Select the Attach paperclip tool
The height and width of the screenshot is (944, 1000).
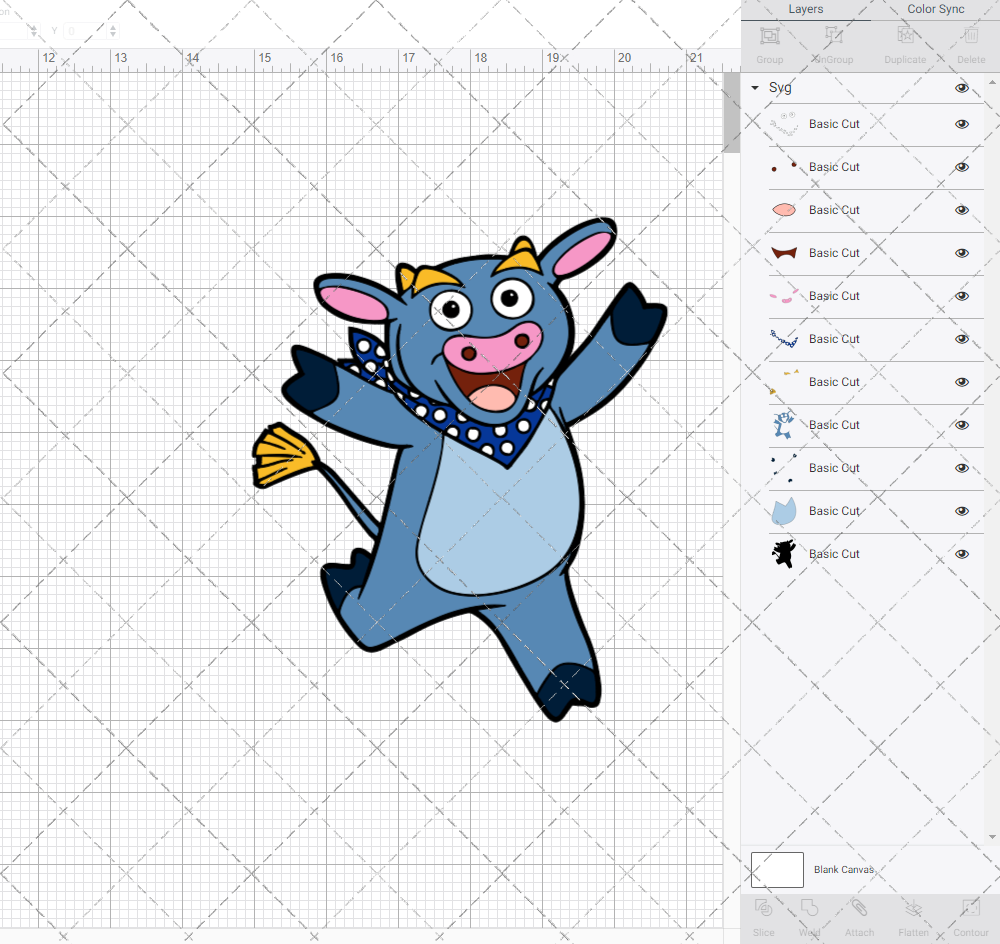click(x=859, y=908)
